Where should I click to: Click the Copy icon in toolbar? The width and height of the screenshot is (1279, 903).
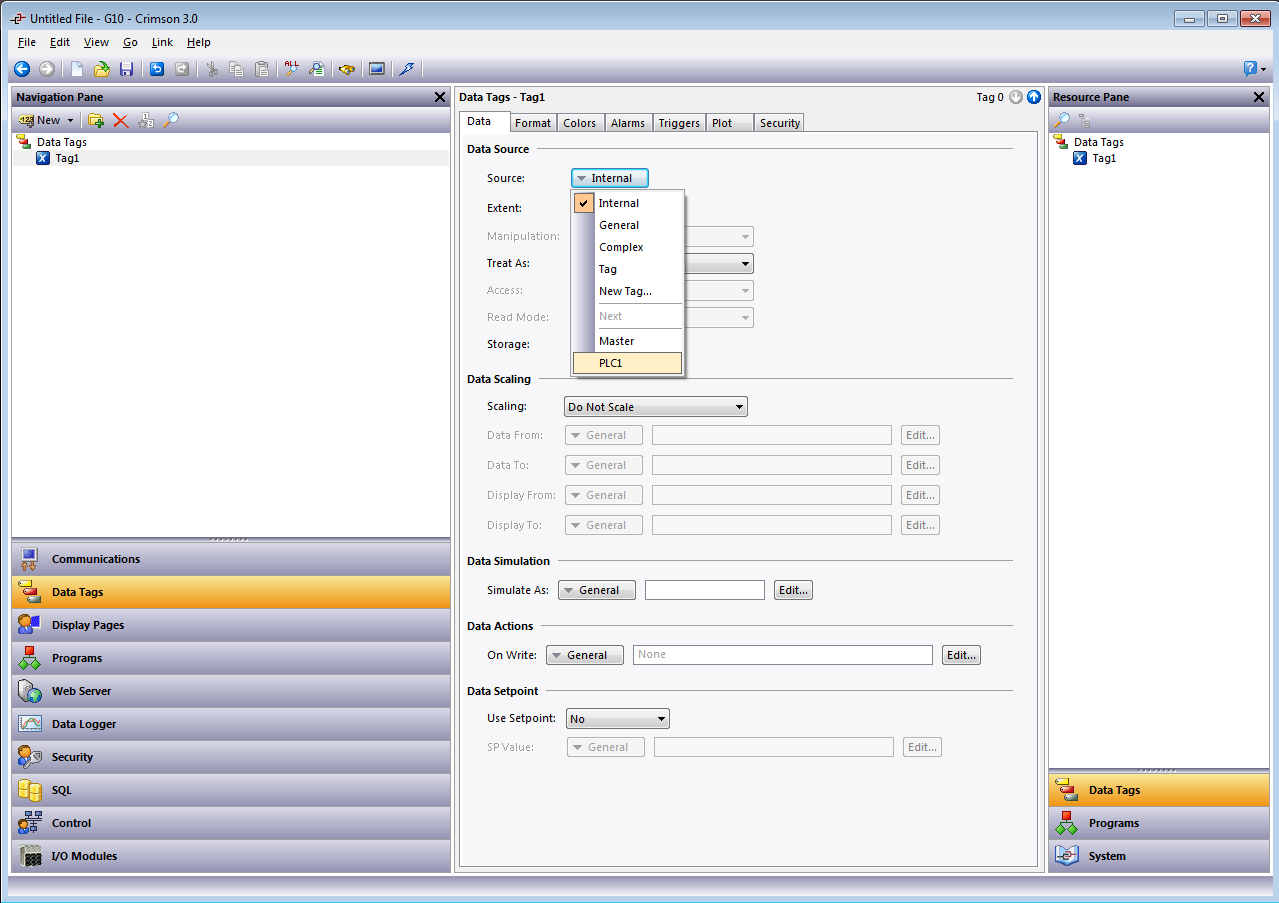click(x=237, y=69)
